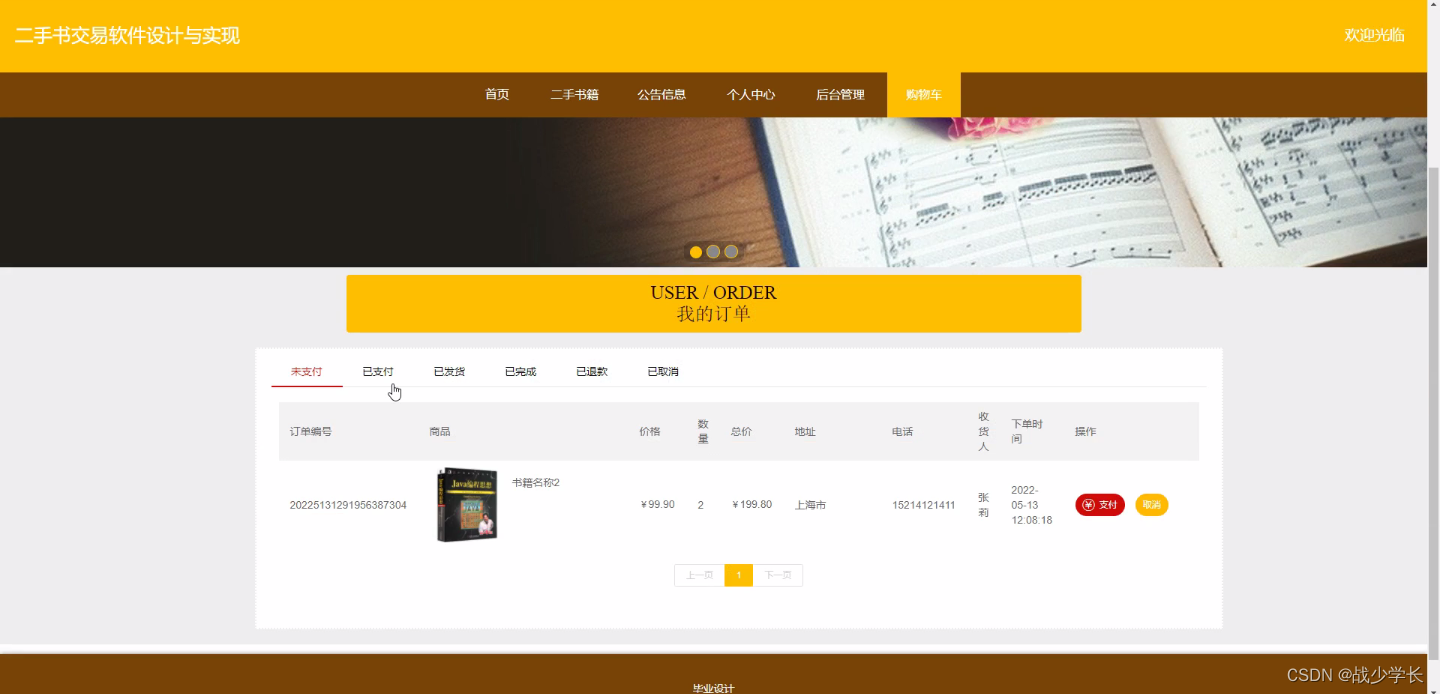The image size is (1440, 694).
Task: Switch to the 未支付 orders tab
Action: (x=306, y=371)
